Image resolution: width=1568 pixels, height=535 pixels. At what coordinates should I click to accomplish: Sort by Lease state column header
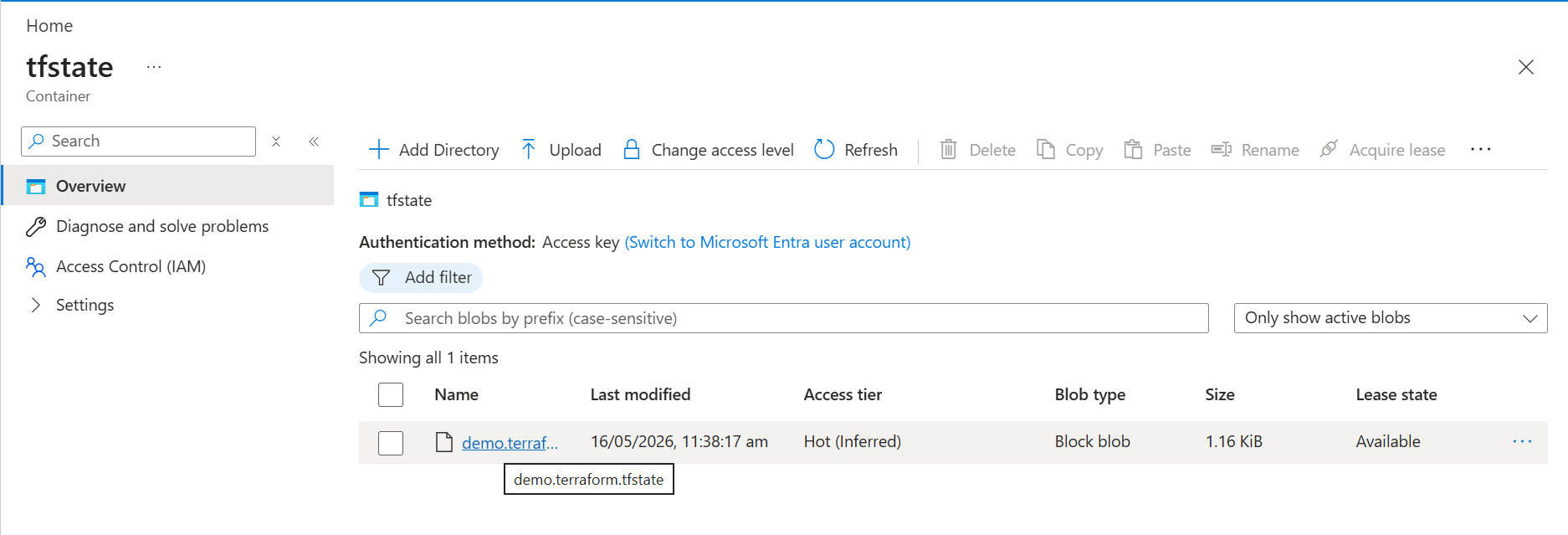1396,394
